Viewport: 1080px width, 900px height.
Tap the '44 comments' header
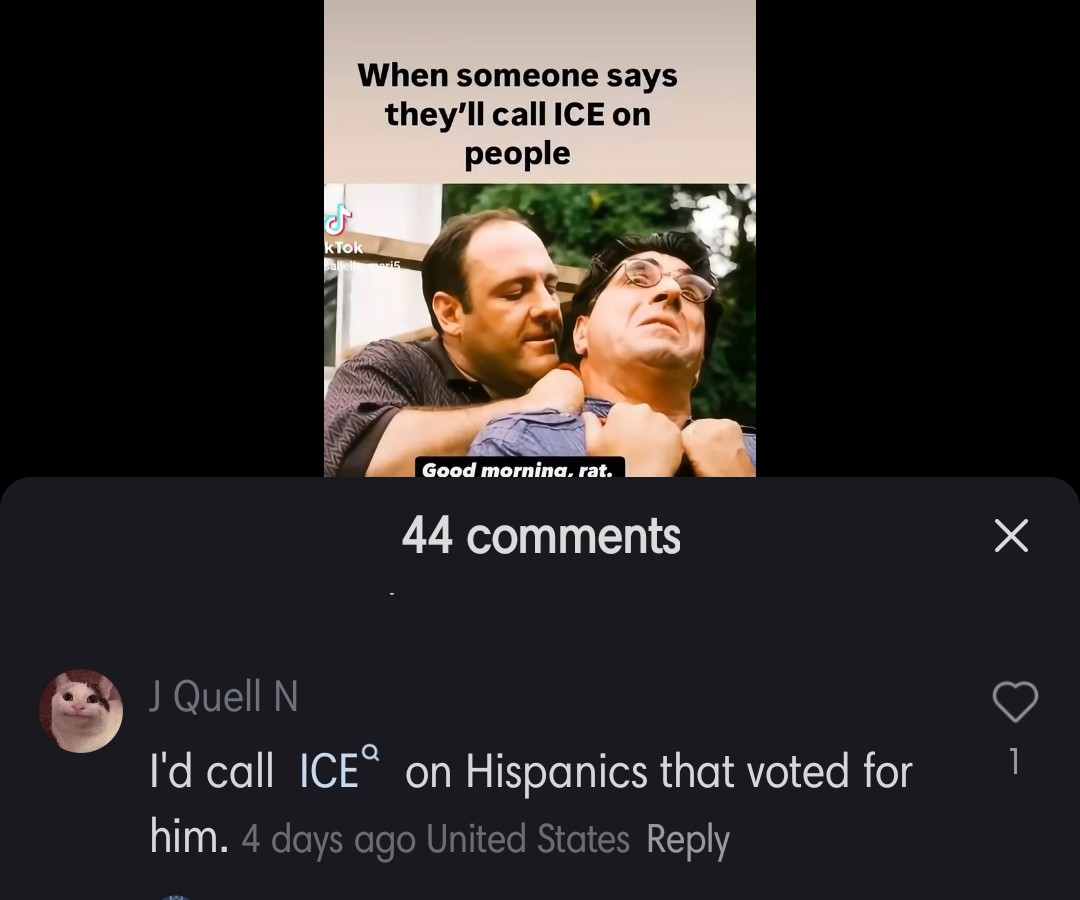pyautogui.click(x=541, y=536)
